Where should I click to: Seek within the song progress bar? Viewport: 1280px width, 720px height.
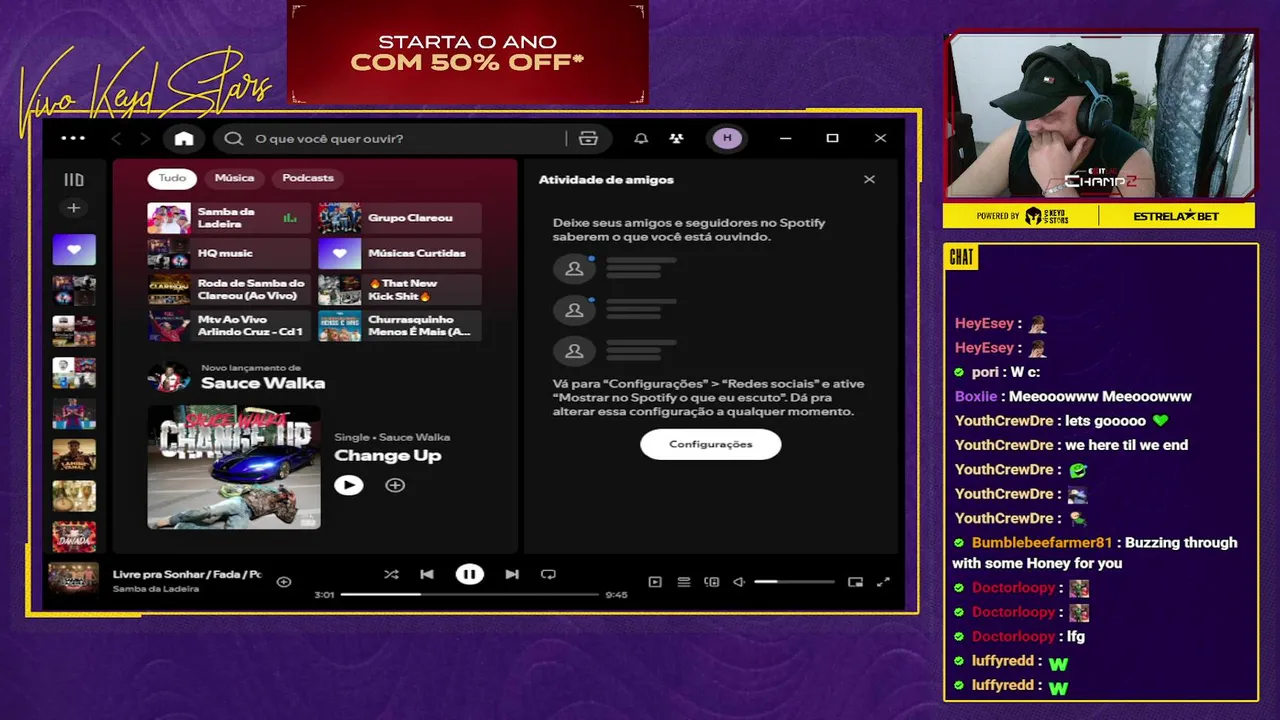(469, 594)
